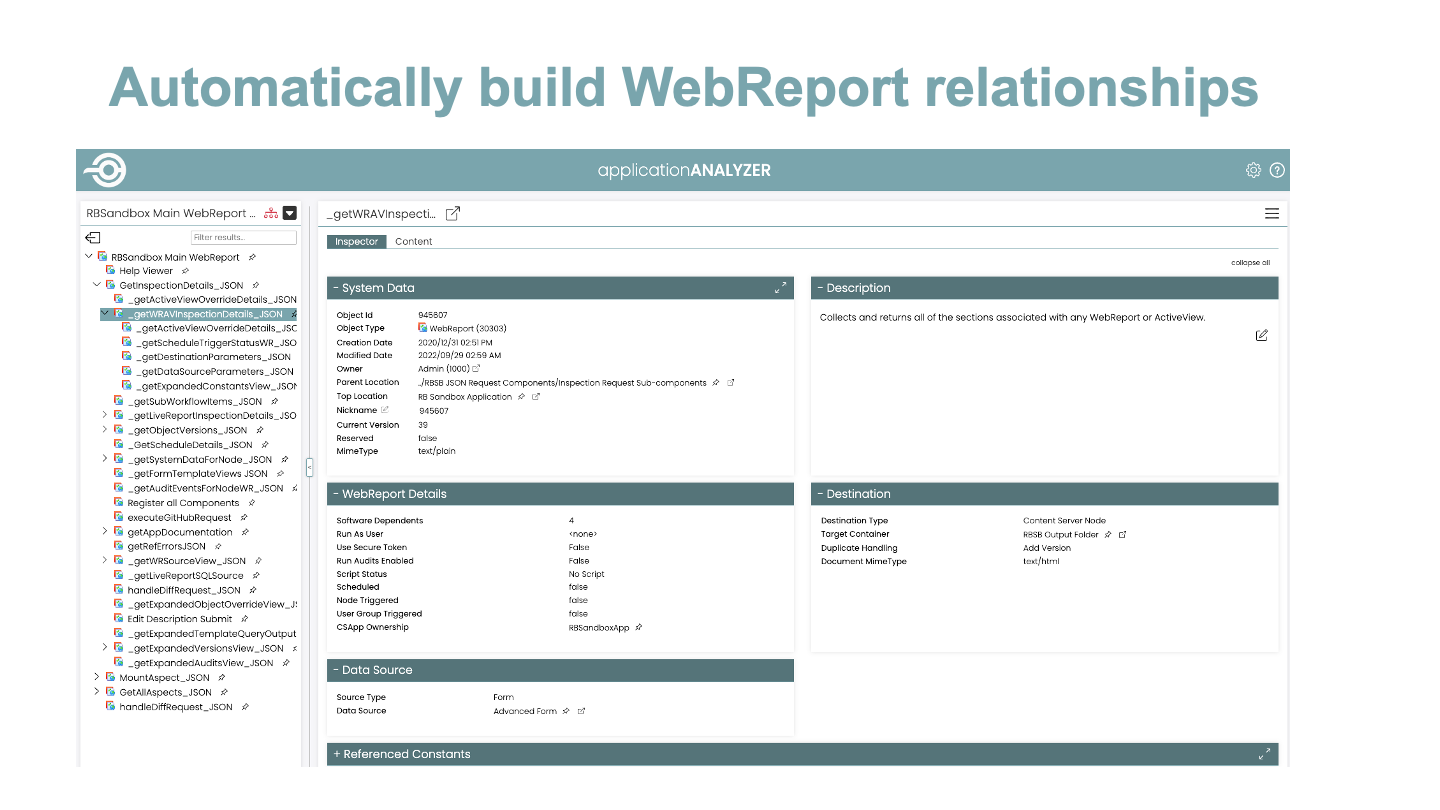Select executeGitHubRequest tree item
The width and height of the screenshot is (1440, 810).
(x=179, y=518)
